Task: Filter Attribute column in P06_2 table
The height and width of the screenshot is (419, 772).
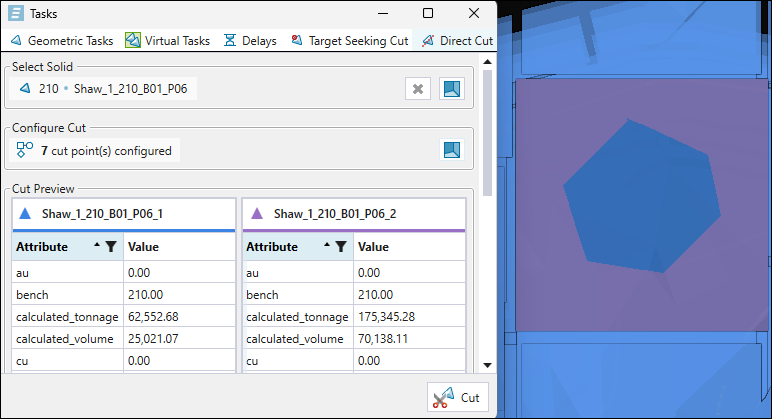Action: (341, 247)
